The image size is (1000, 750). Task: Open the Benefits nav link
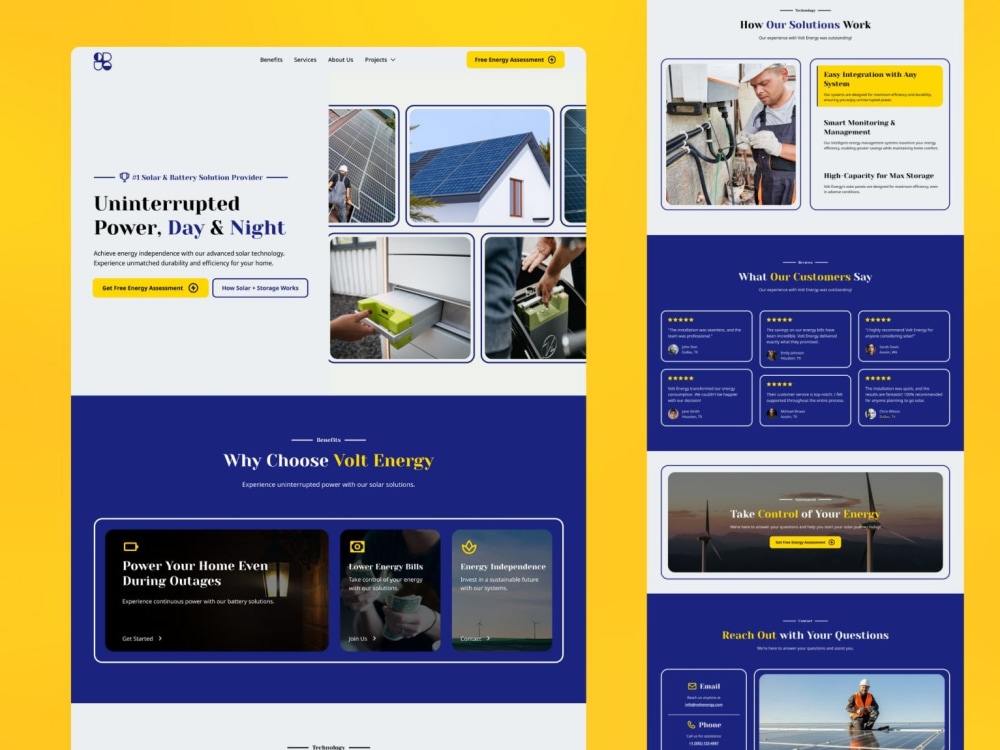tap(271, 60)
